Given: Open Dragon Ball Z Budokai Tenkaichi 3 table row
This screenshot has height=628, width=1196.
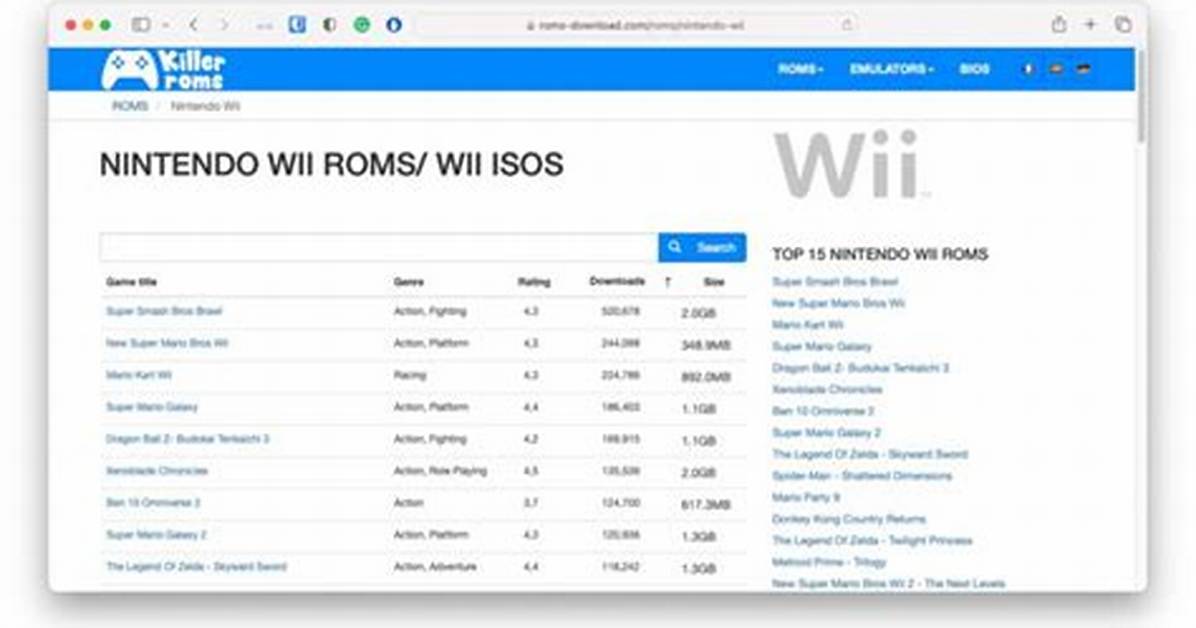Looking at the screenshot, I should pyautogui.click(x=188, y=440).
